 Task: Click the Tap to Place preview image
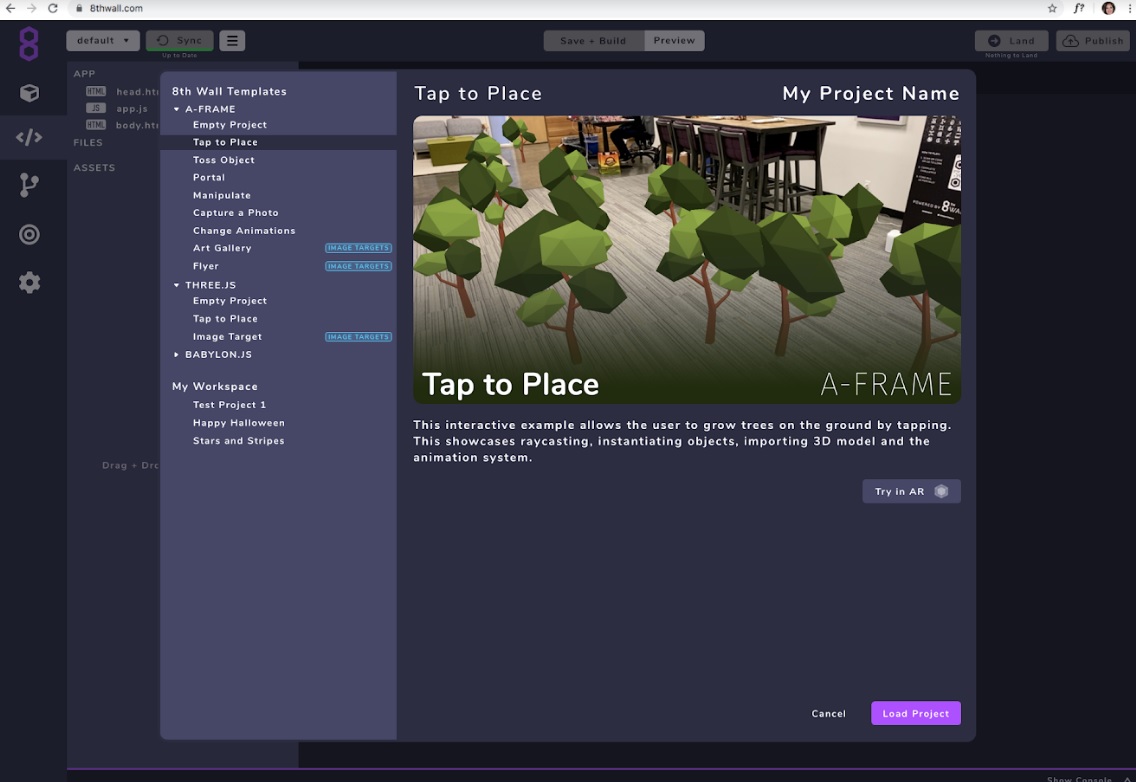[687, 259]
